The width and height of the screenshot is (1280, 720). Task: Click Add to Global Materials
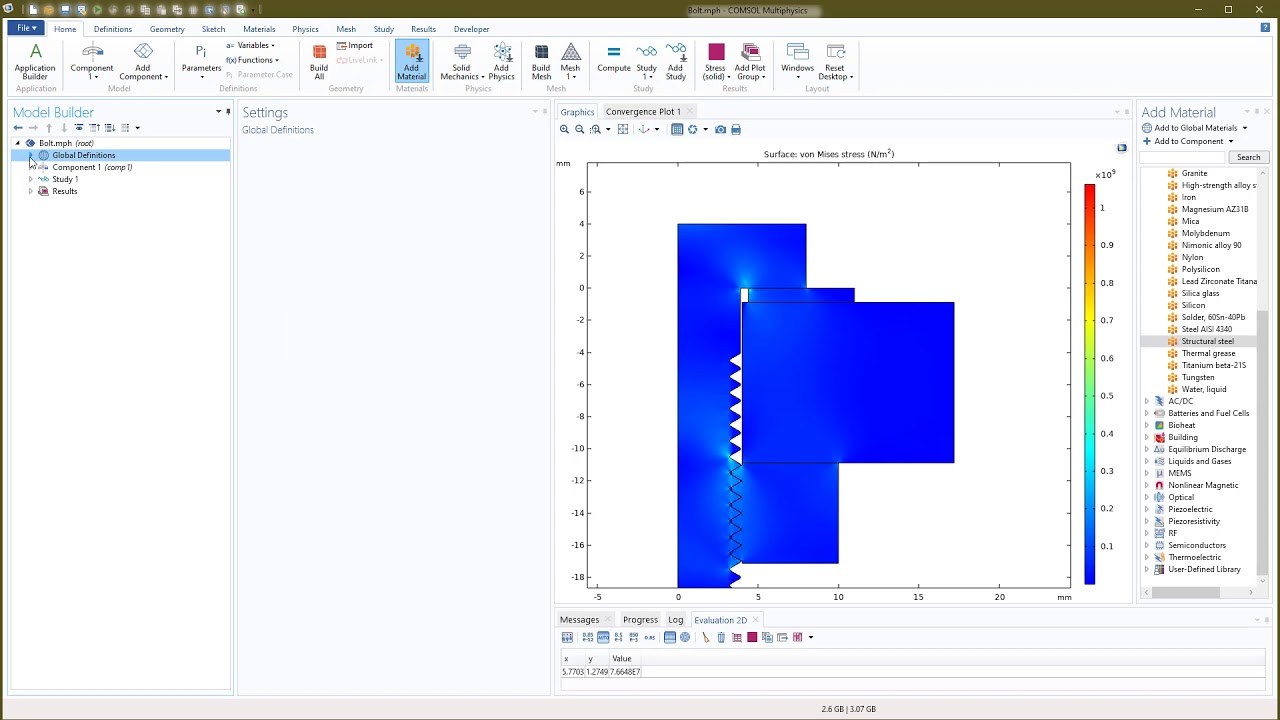1195,128
